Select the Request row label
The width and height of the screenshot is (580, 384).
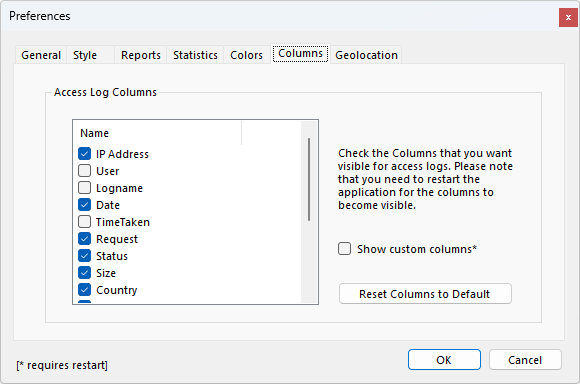(117, 239)
